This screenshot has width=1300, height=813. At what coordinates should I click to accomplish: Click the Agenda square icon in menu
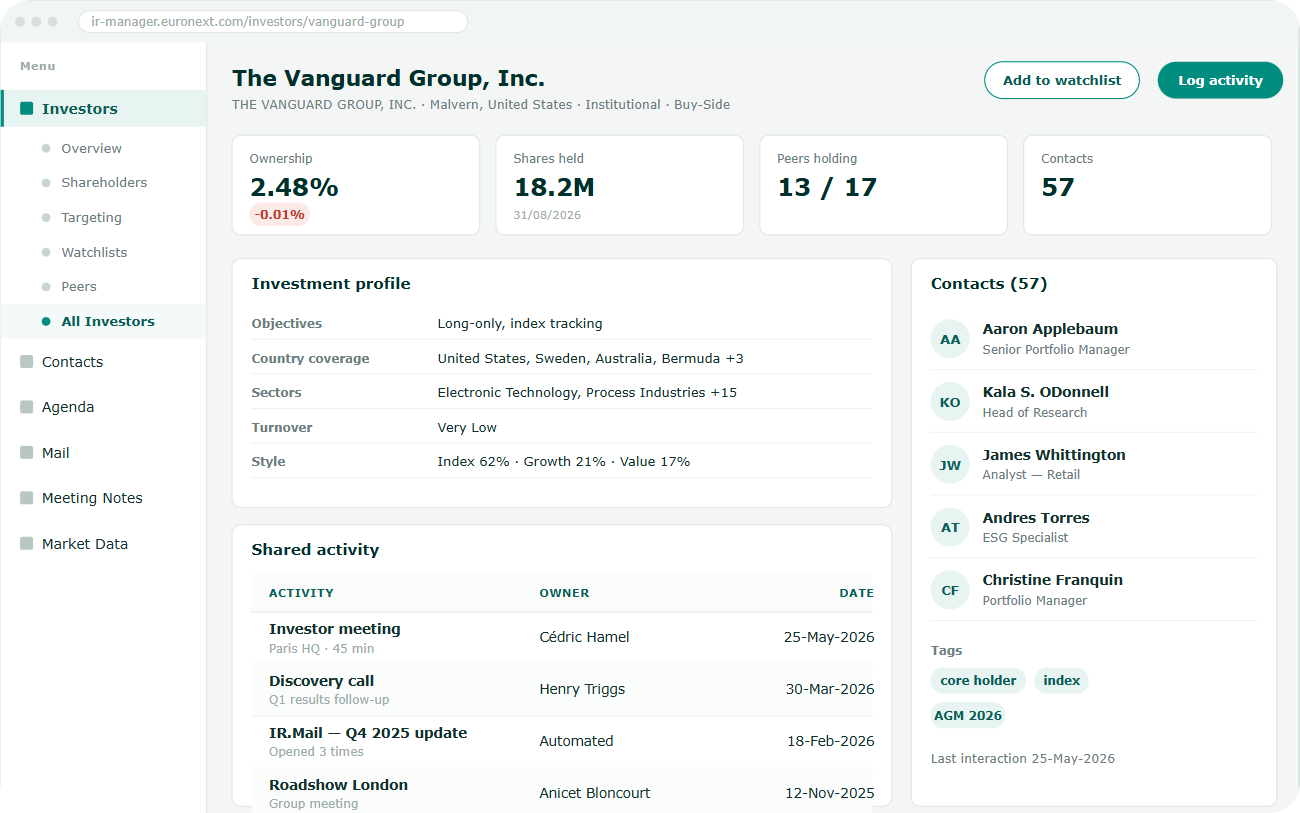point(27,407)
